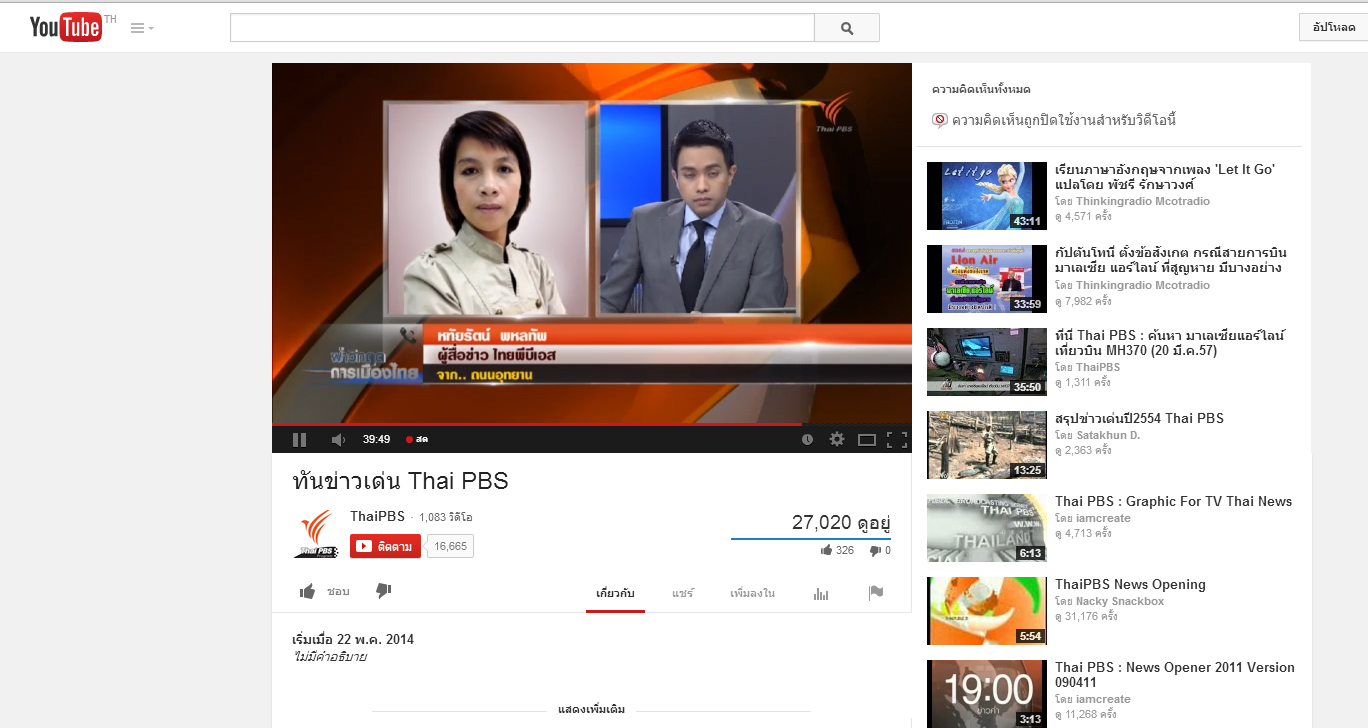The height and width of the screenshot is (728, 1368).
Task: Click the 16,665 subscriber count
Action: coord(450,546)
